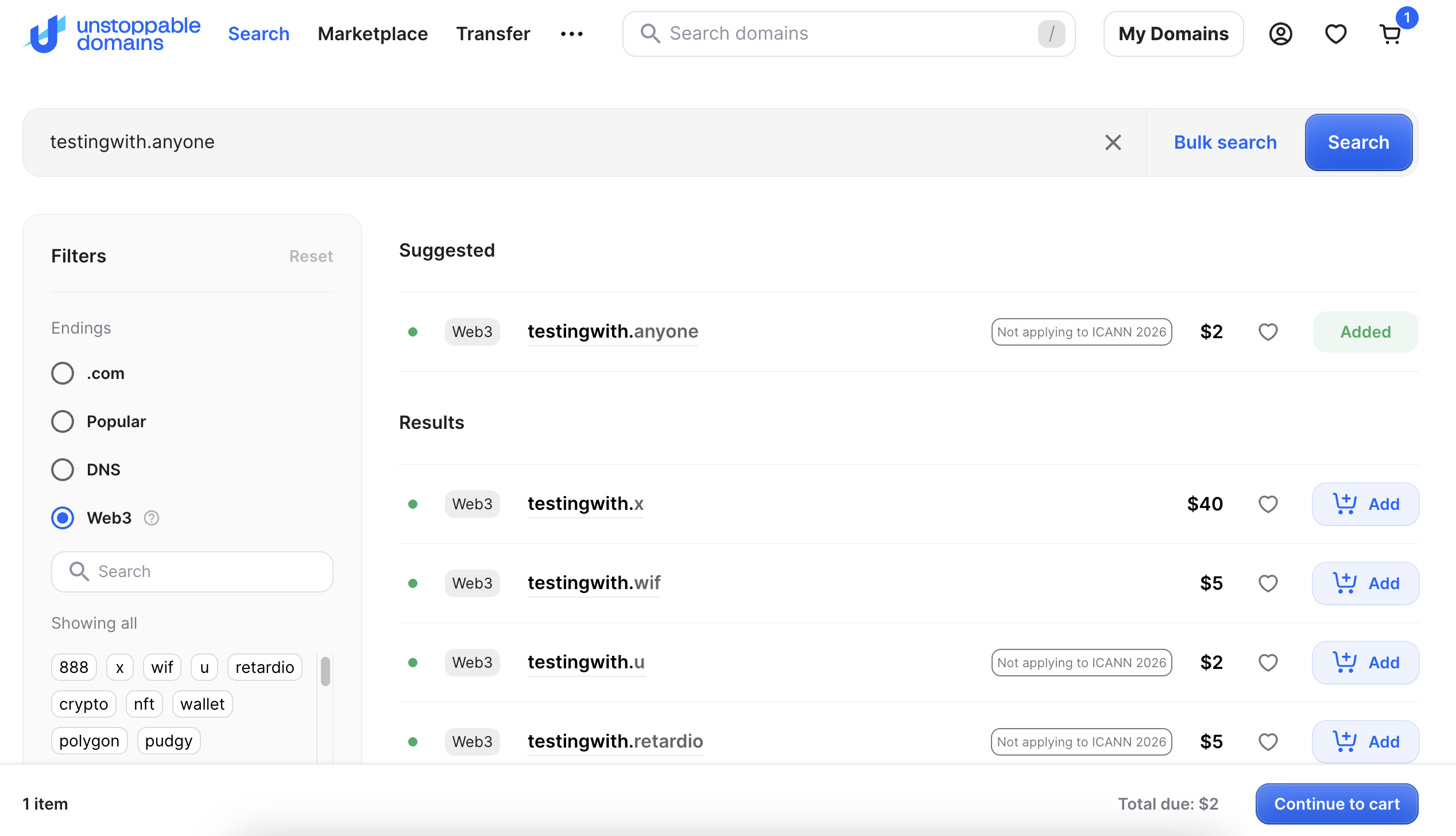Open the Marketplace nav item
This screenshot has height=836, width=1456.
pyautogui.click(x=373, y=34)
